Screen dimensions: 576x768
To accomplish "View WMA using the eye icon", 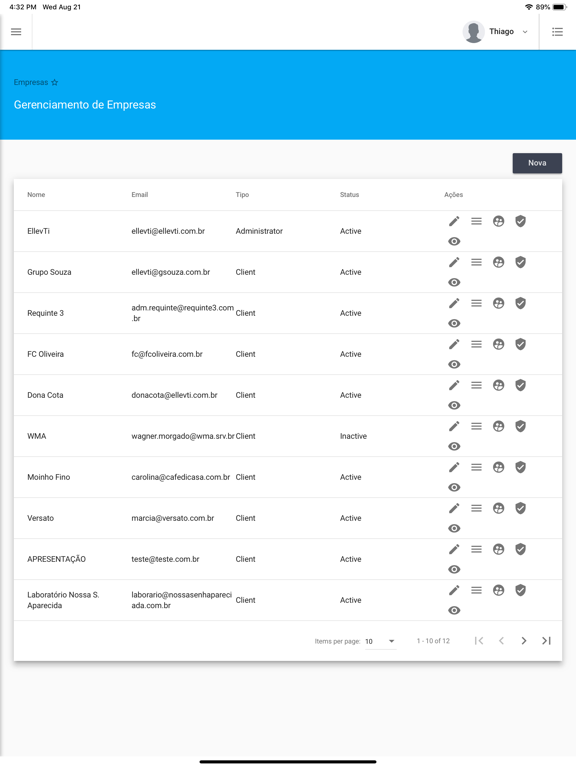I will click(454, 447).
